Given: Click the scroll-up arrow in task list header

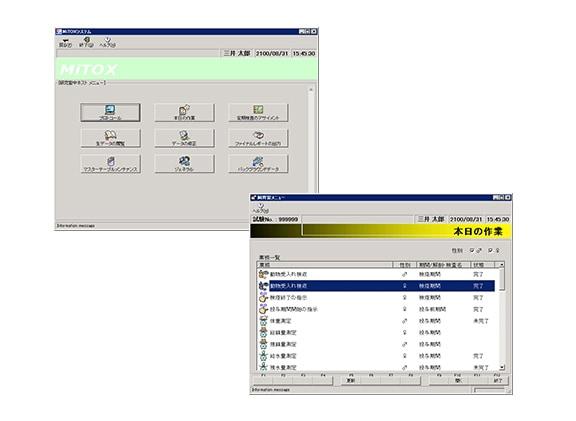Looking at the screenshot, I should [x=501, y=265].
